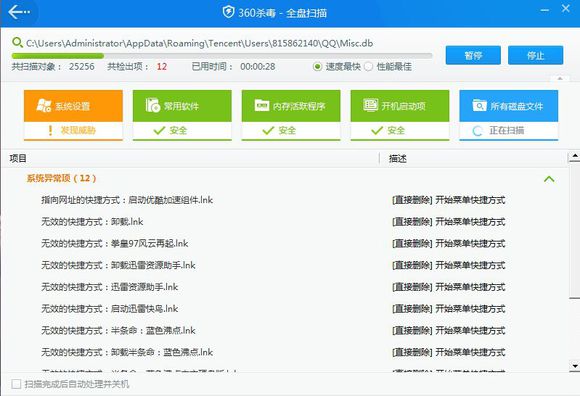This screenshot has width=580, height=396.
Task: Click [直接删除] description for 启动迅雷快鸟.lnk
Action: [449, 309]
